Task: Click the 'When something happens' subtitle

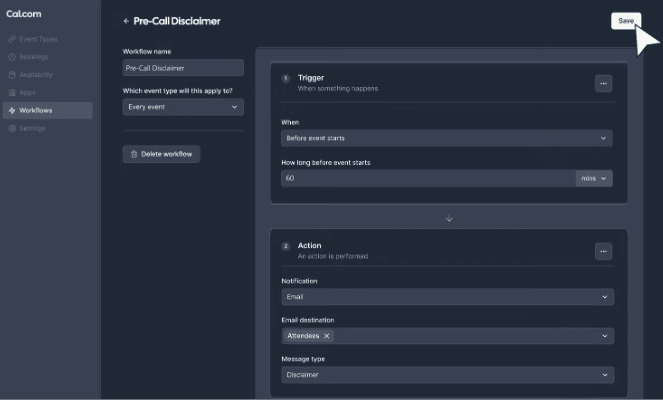Action: tap(338, 88)
